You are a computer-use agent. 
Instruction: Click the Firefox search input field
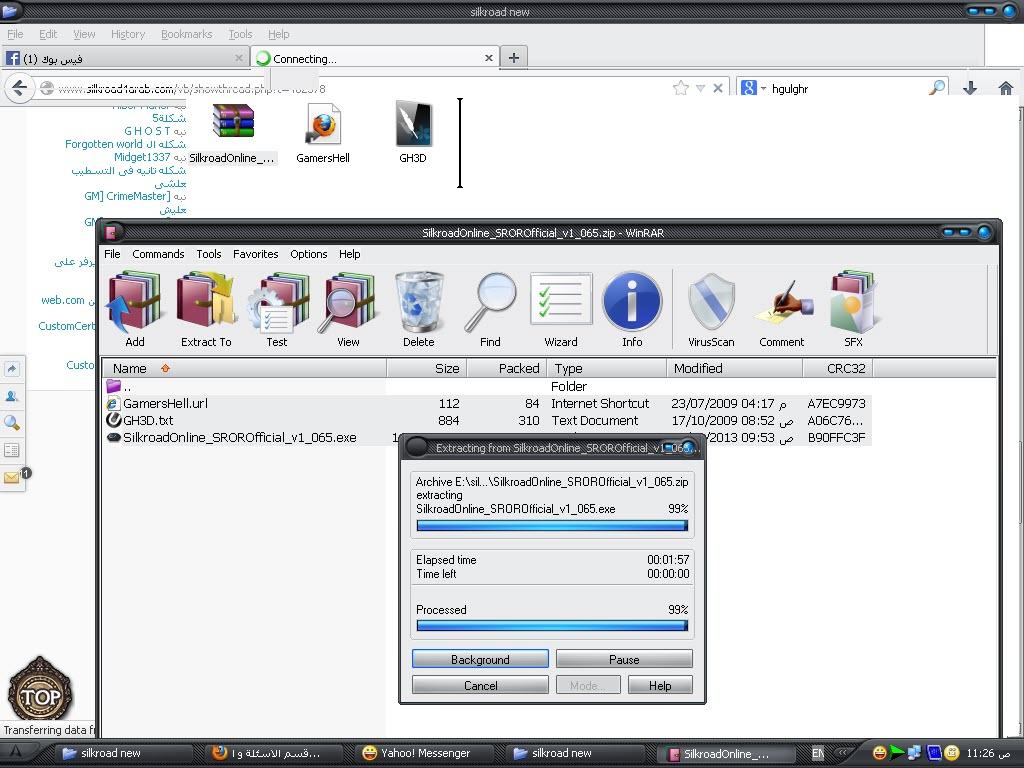848,88
